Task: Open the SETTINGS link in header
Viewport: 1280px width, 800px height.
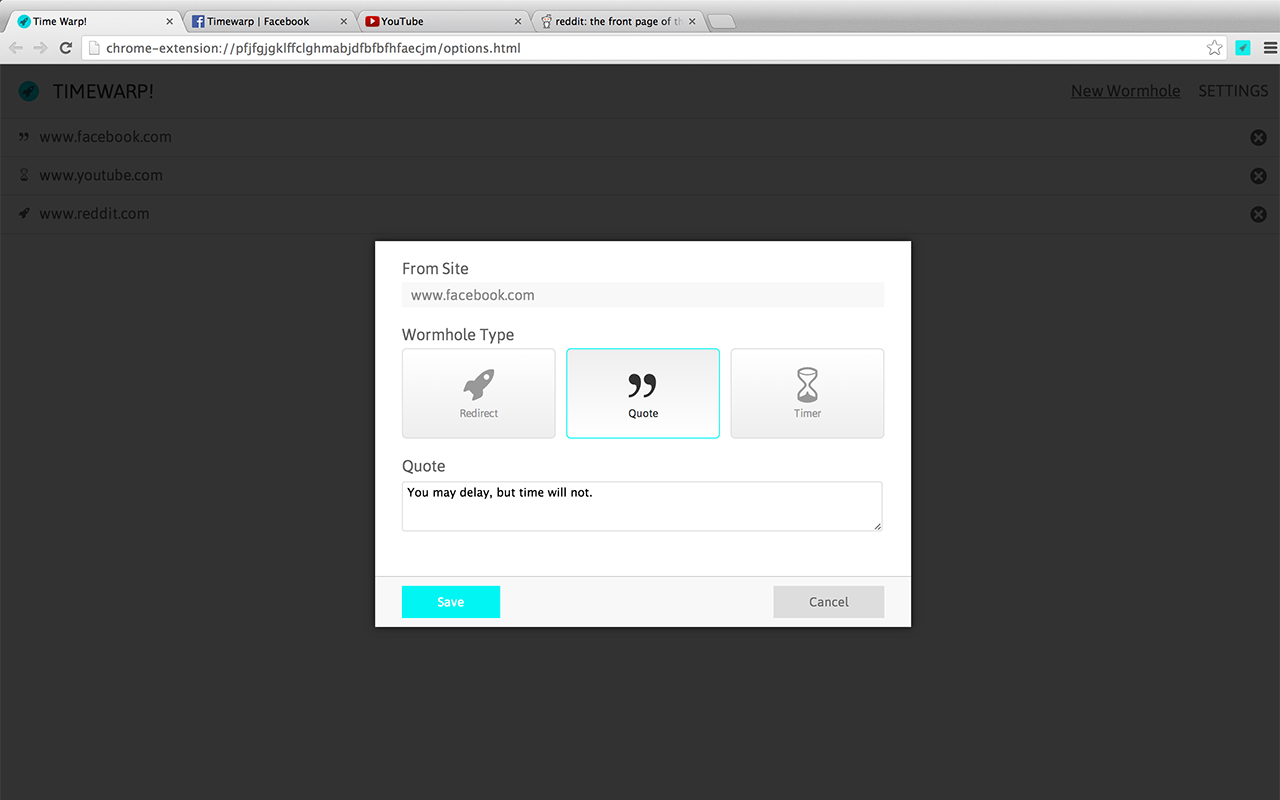Action: point(1233,91)
